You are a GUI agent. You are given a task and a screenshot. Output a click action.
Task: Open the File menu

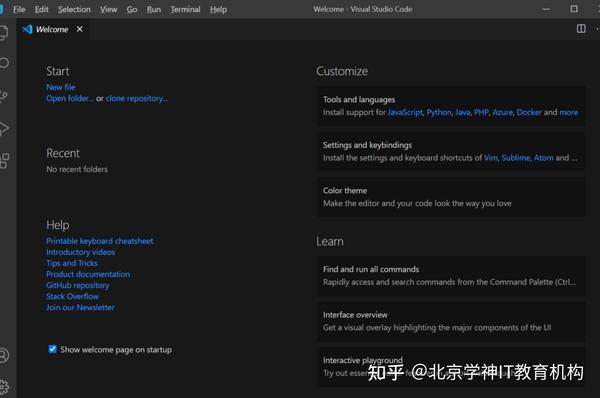tap(19, 10)
